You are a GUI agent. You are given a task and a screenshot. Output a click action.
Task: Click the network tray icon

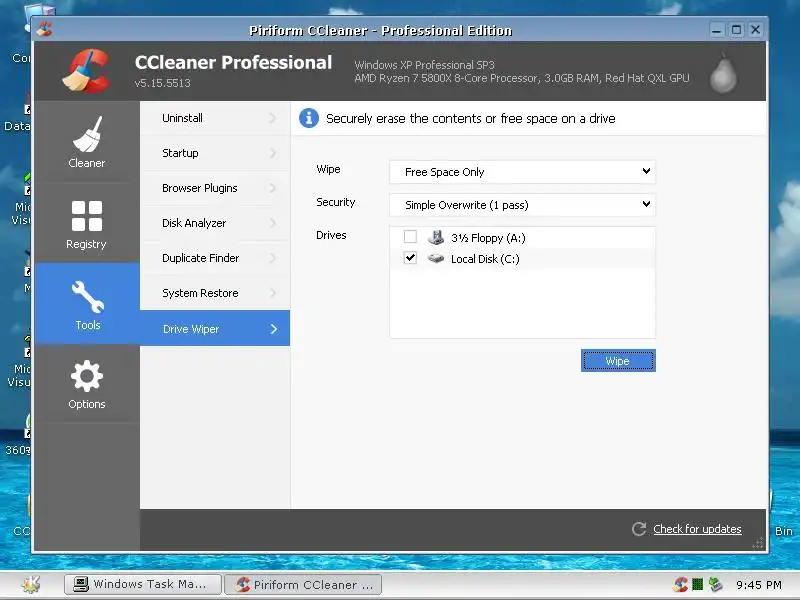tap(715, 584)
